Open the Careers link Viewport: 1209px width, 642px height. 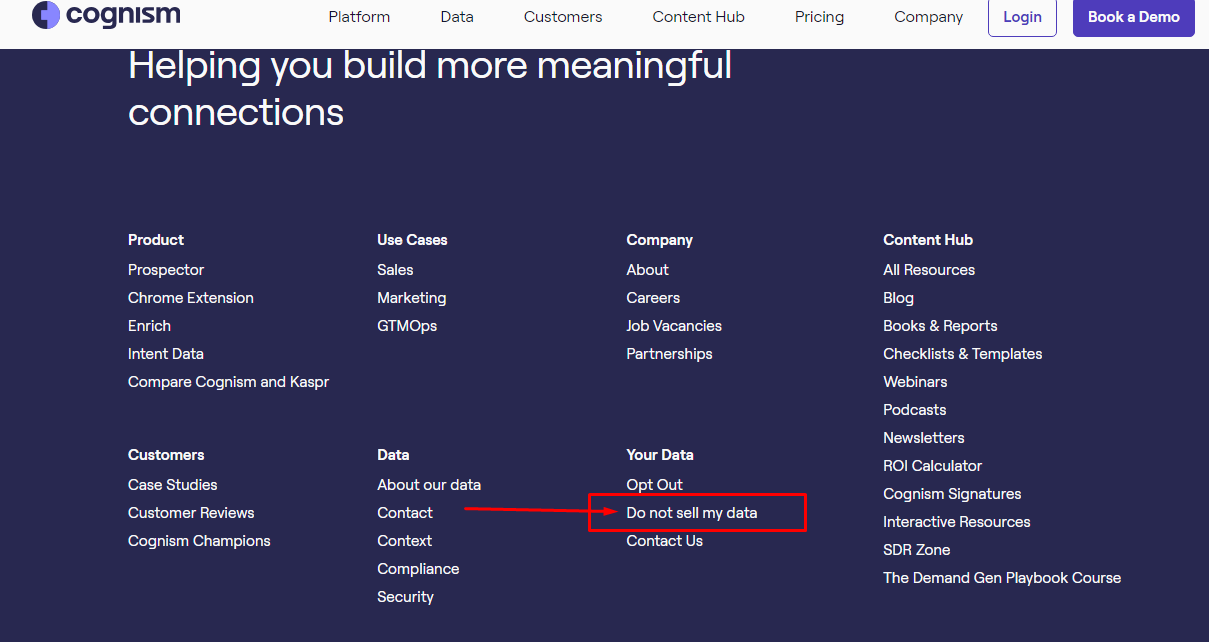(653, 298)
